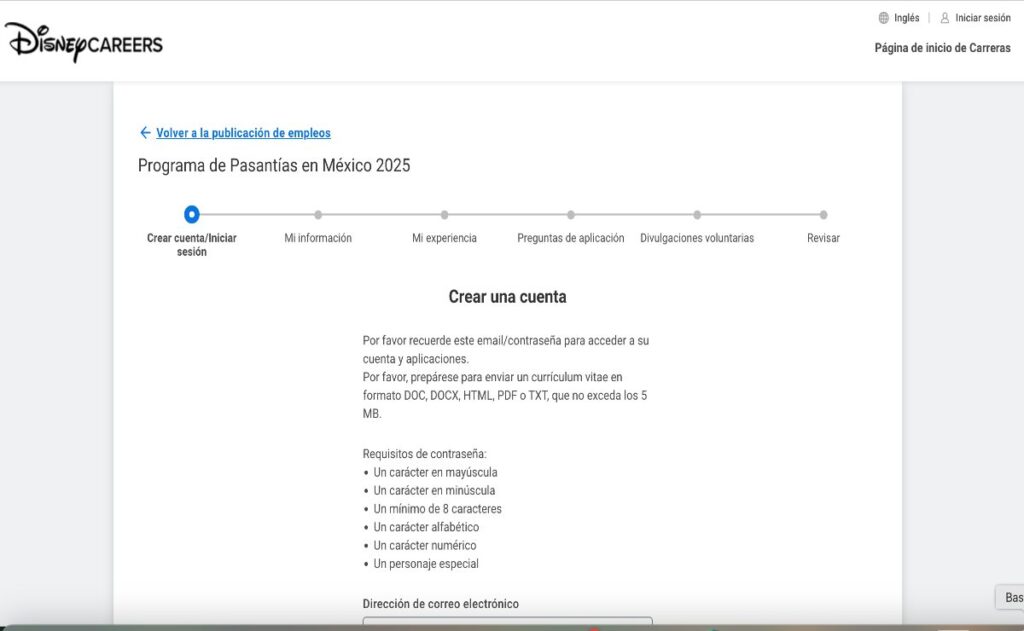
Task: Select the Divulgaciones voluntarias step dot
Action: click(x=697, y=214)
